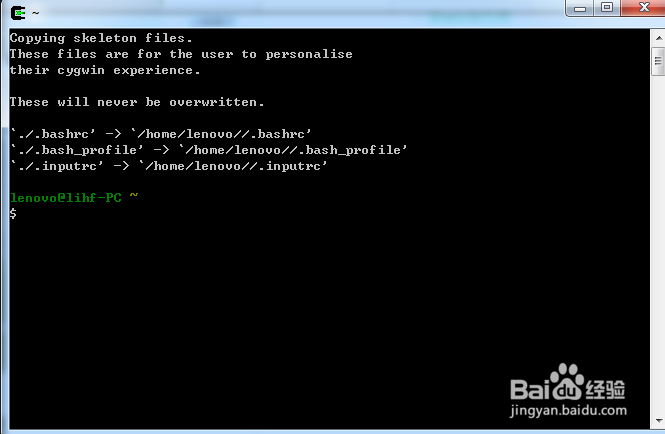This screenshot has height=434, width=665.
Task: Minimize the Cygwin terminal window
Action: [x=580, y=8]
